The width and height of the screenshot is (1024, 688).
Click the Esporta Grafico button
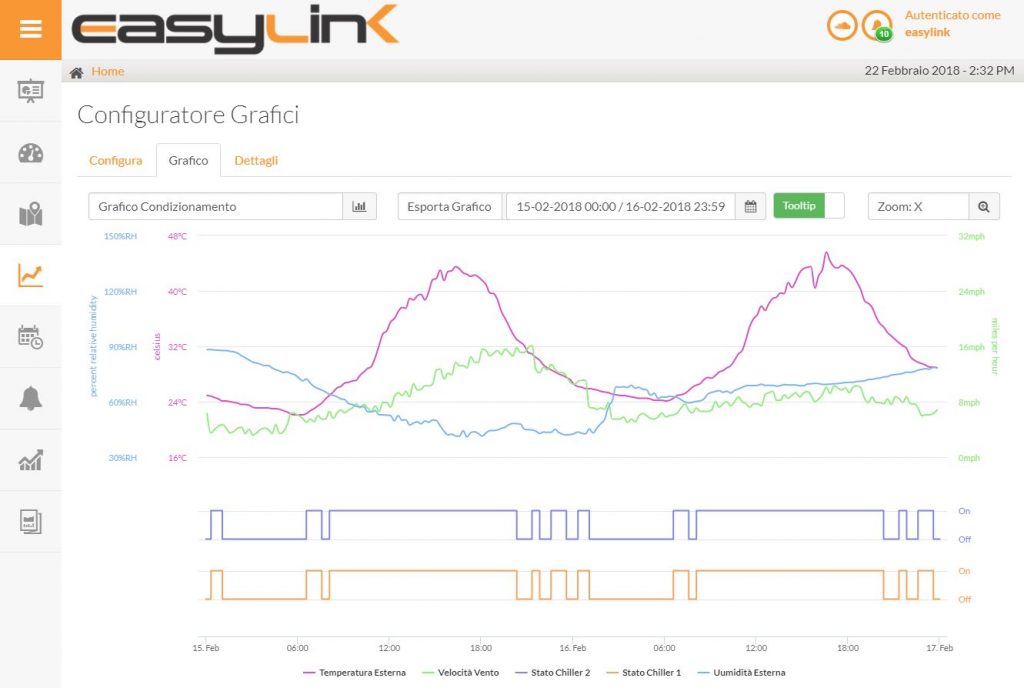click(450, 205)
